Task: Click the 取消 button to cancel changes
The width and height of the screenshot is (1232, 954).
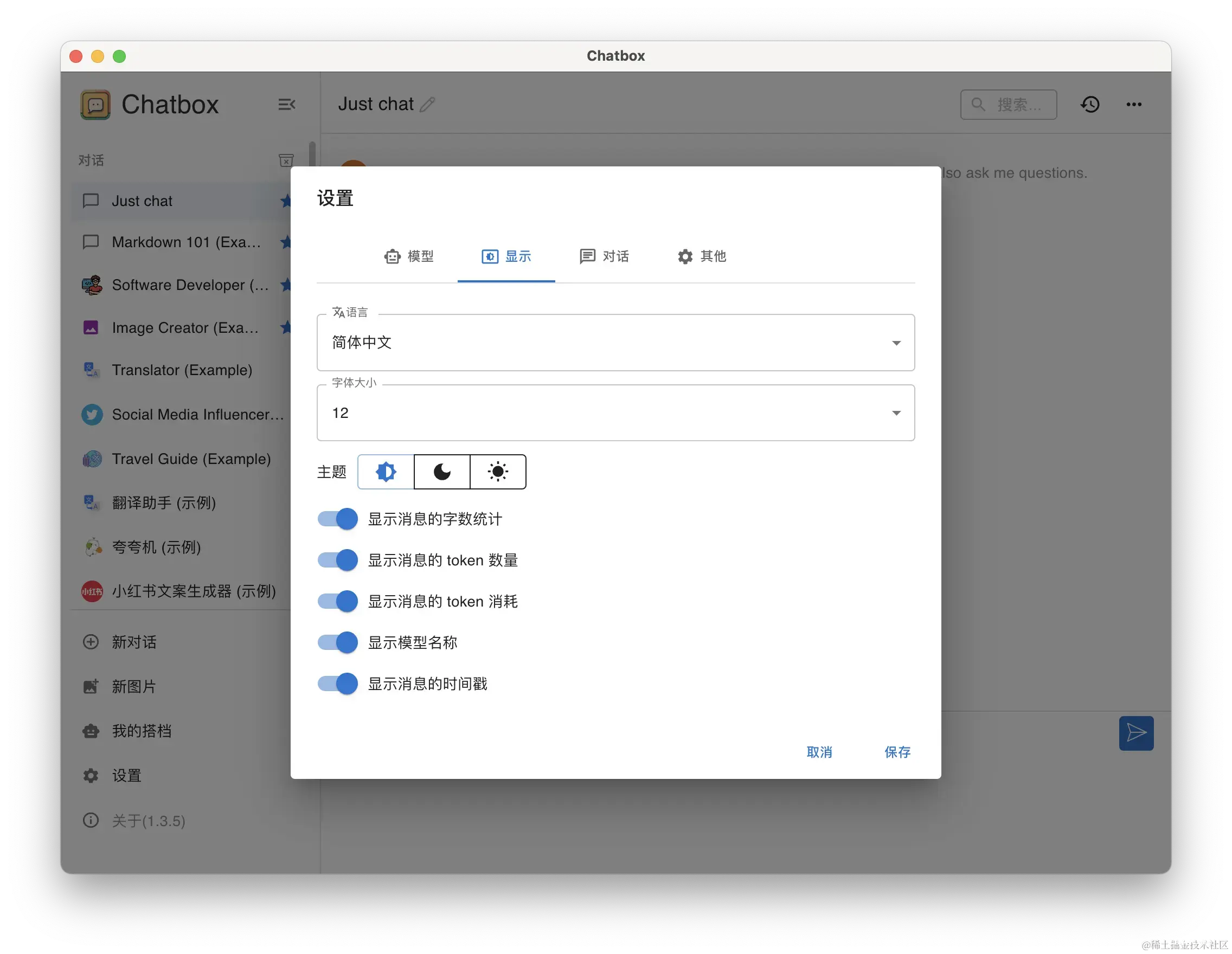Action: [820, 752]
